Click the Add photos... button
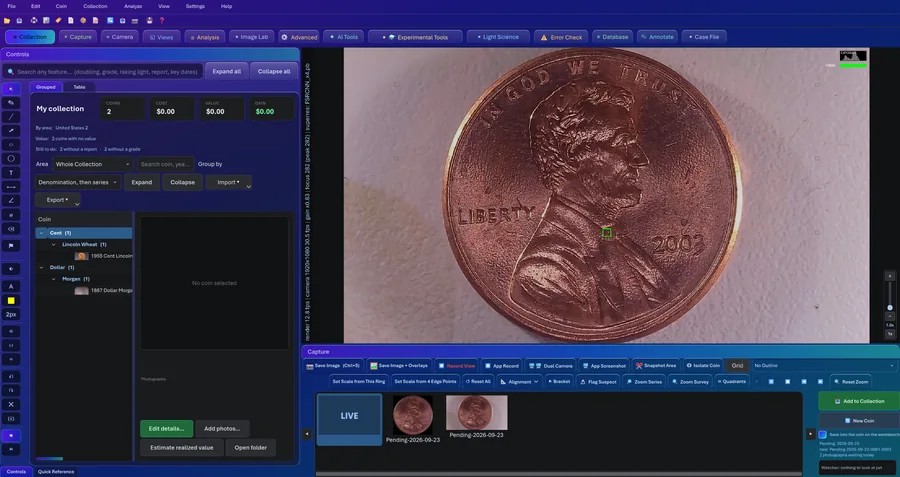900x477 pixels. click(x=222, y=429)
